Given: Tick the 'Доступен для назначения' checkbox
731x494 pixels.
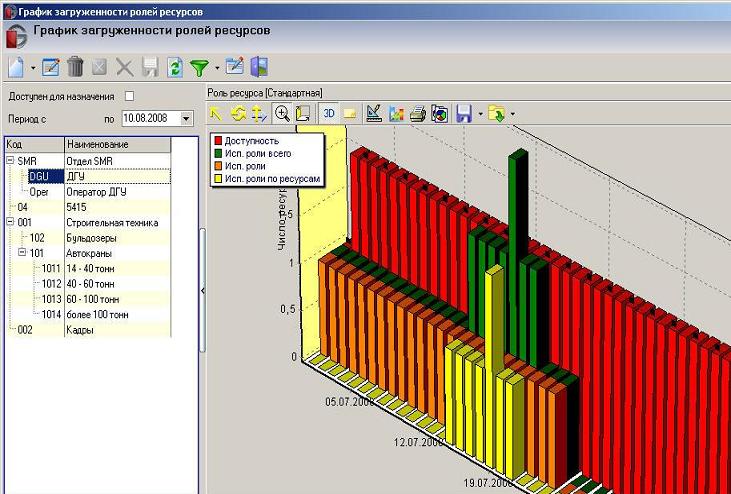Looking at the screenshot, I should coord(130,96).
